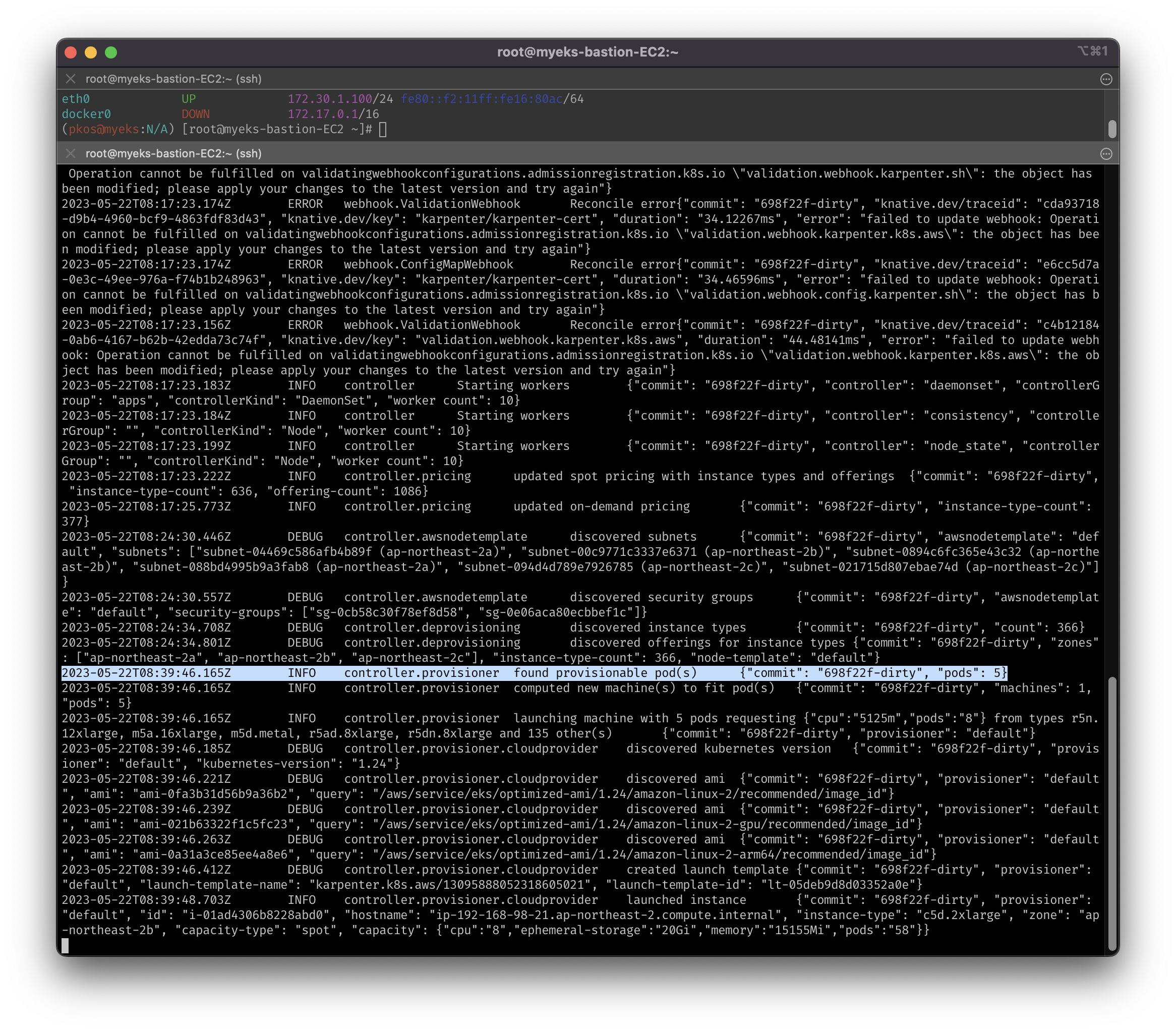Click the IPv6 address fe80::f2:11ff:fe16:80ac
The width and height of the screenshot is (1176, 1031).
[x=482, y=99]
